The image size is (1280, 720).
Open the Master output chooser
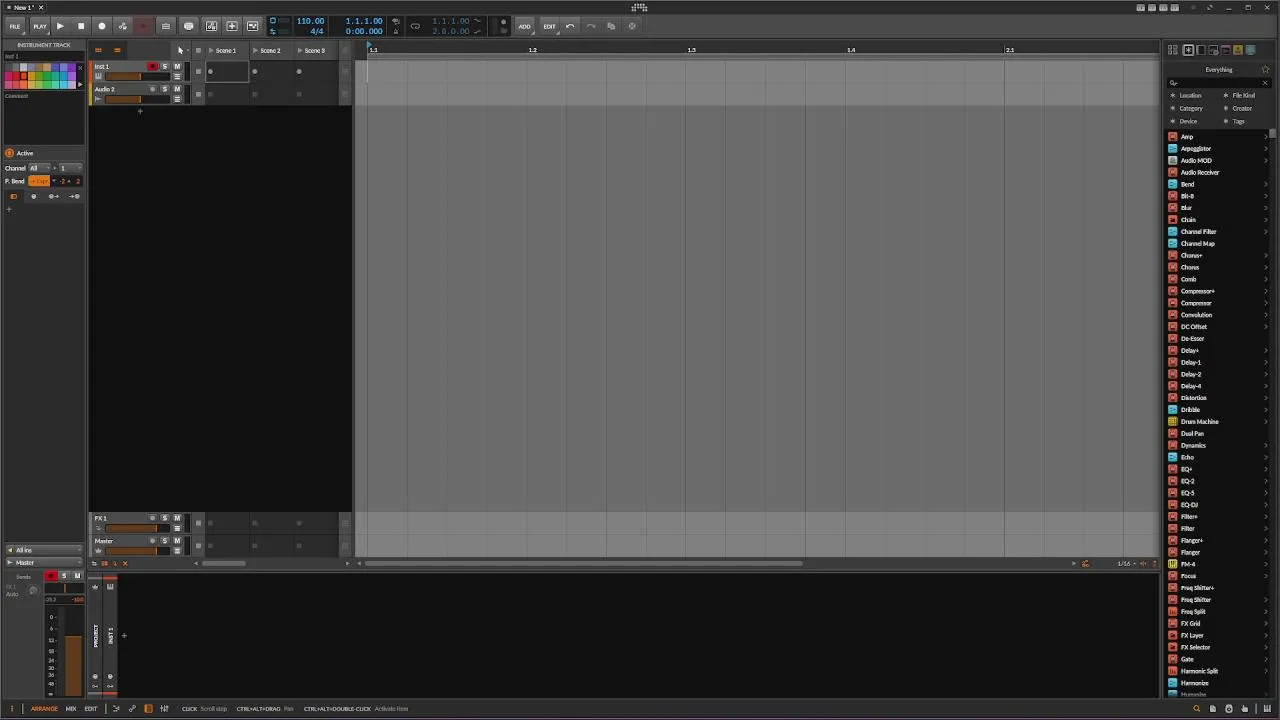(x=44, y=562)
